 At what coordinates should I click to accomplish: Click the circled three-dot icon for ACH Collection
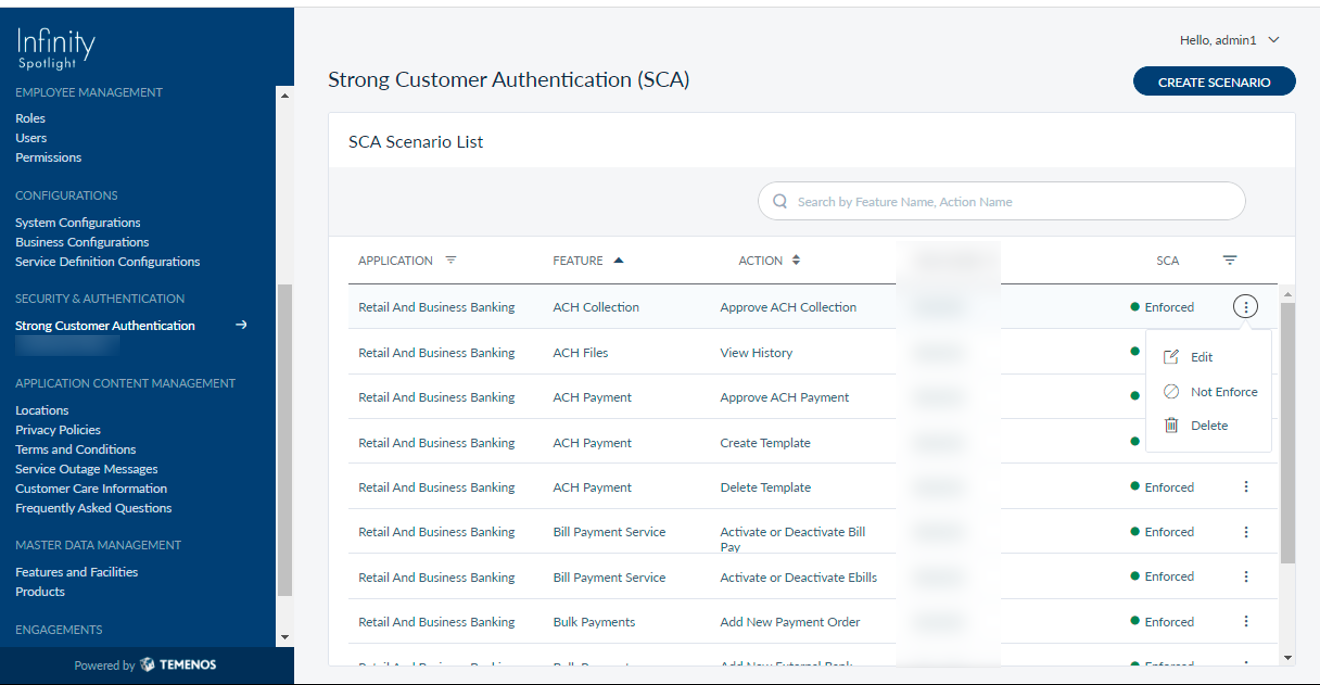[1245, 307]
